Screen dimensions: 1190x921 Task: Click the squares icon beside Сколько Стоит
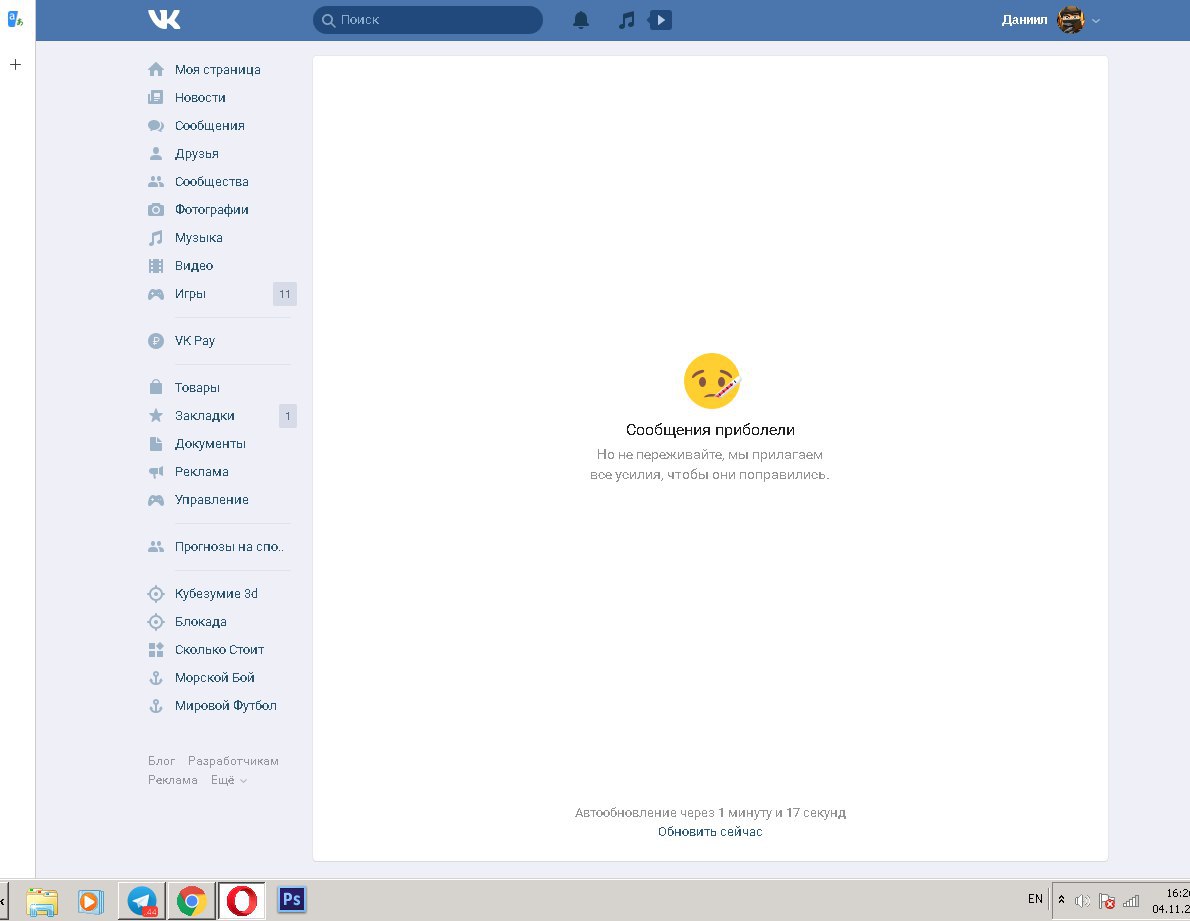156,649
